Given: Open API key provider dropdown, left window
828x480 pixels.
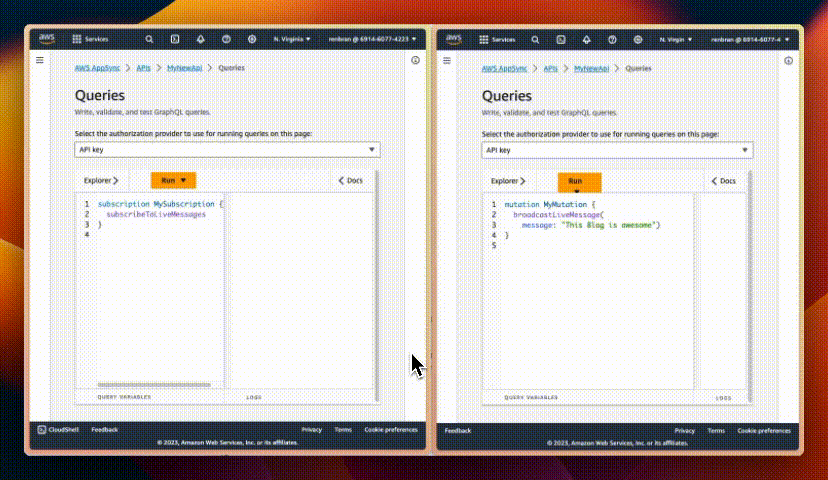Looking at the screenshot, I should click(x=227, y=150).
